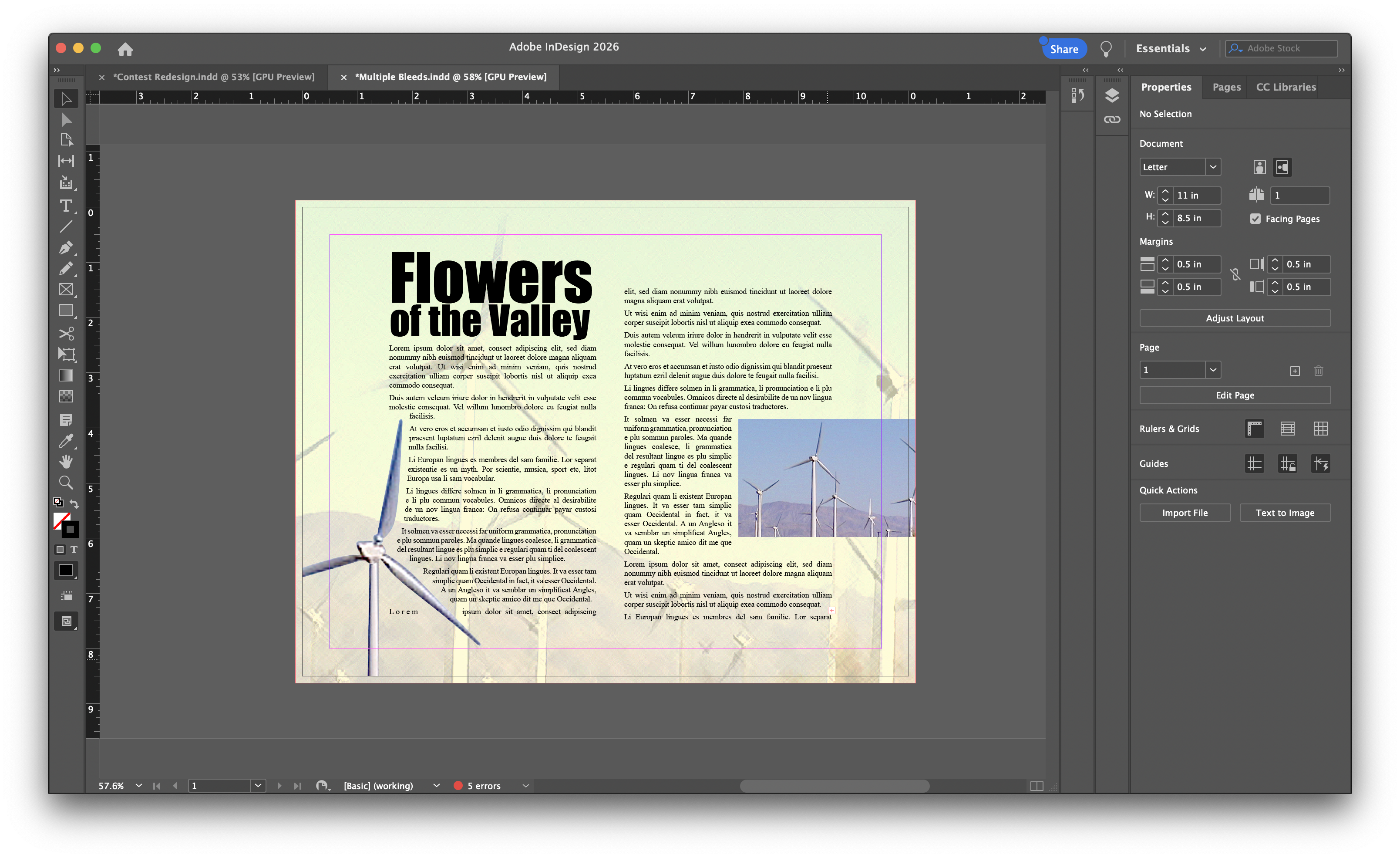Delete page using trash icon
1400x858 pixels.
[x=1318, y=371]
